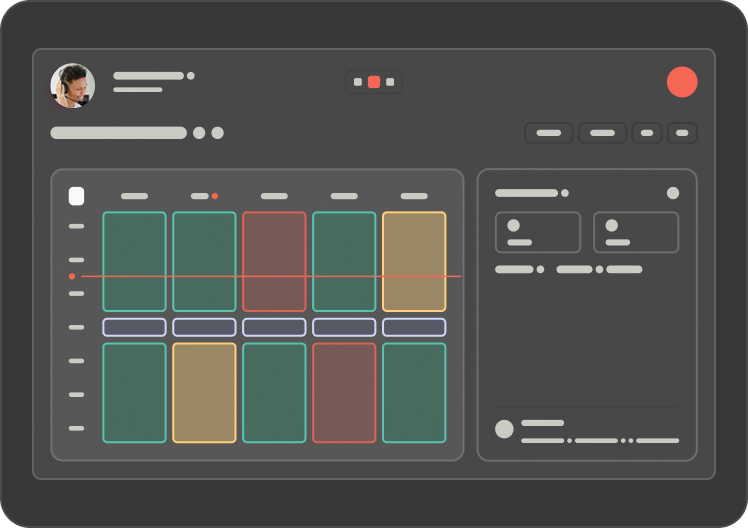
Task: Open the second card in the side panel
Action: click(x=636, y=232)
